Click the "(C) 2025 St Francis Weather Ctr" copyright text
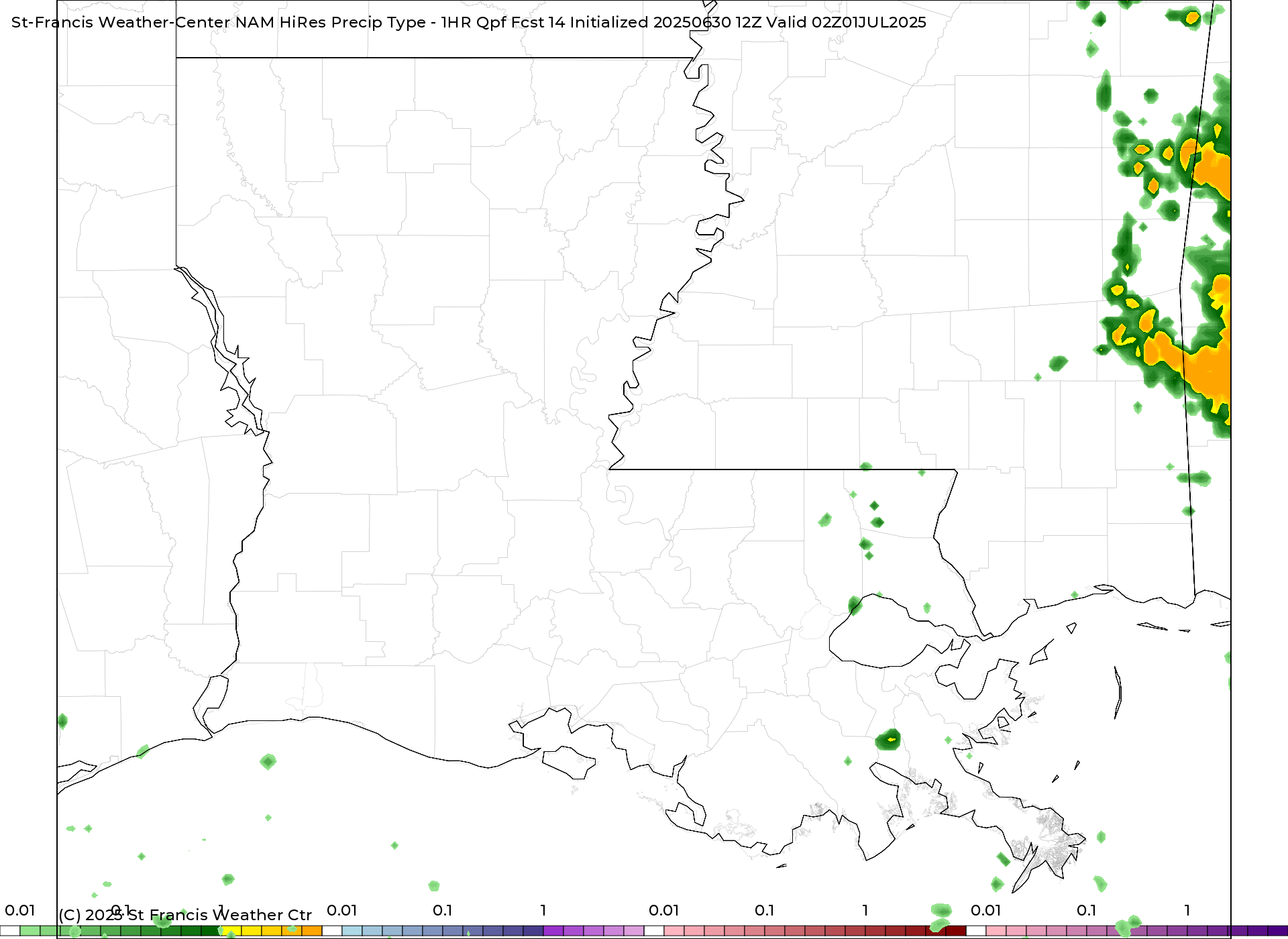 click(x=185, y=915)
